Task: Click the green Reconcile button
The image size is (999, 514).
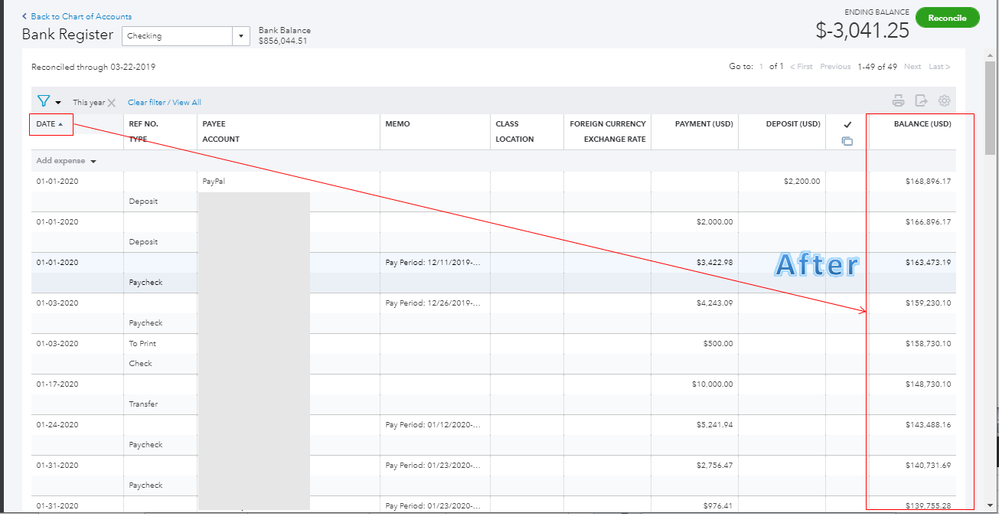Action: click(947, 18)
